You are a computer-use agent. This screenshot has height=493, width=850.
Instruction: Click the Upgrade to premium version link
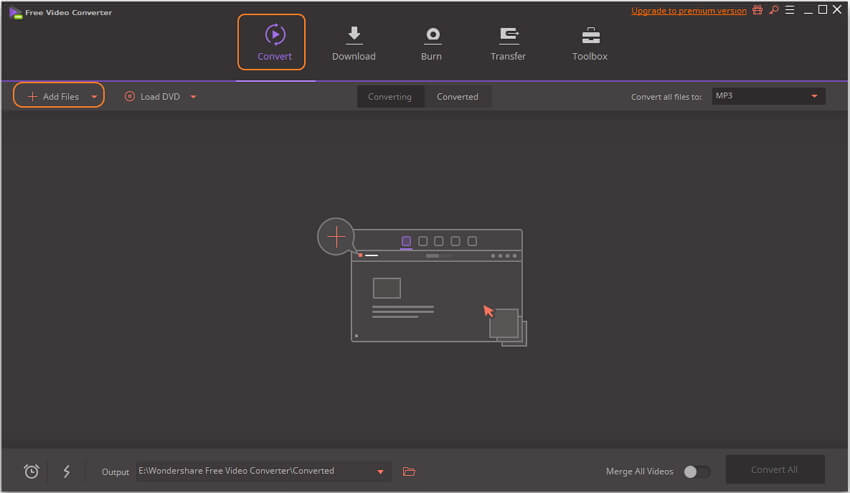688,11
